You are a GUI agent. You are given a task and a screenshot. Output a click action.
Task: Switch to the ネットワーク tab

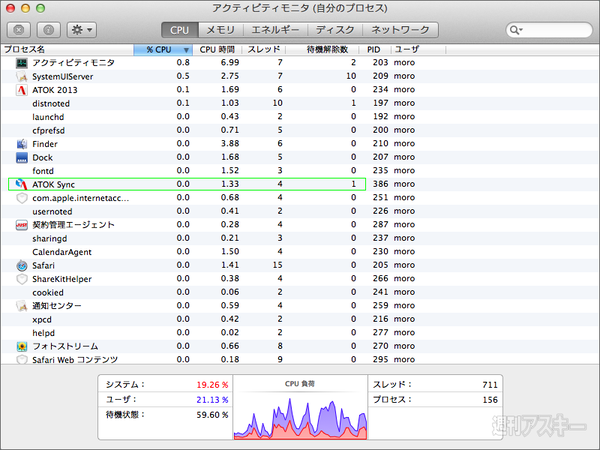400,30
